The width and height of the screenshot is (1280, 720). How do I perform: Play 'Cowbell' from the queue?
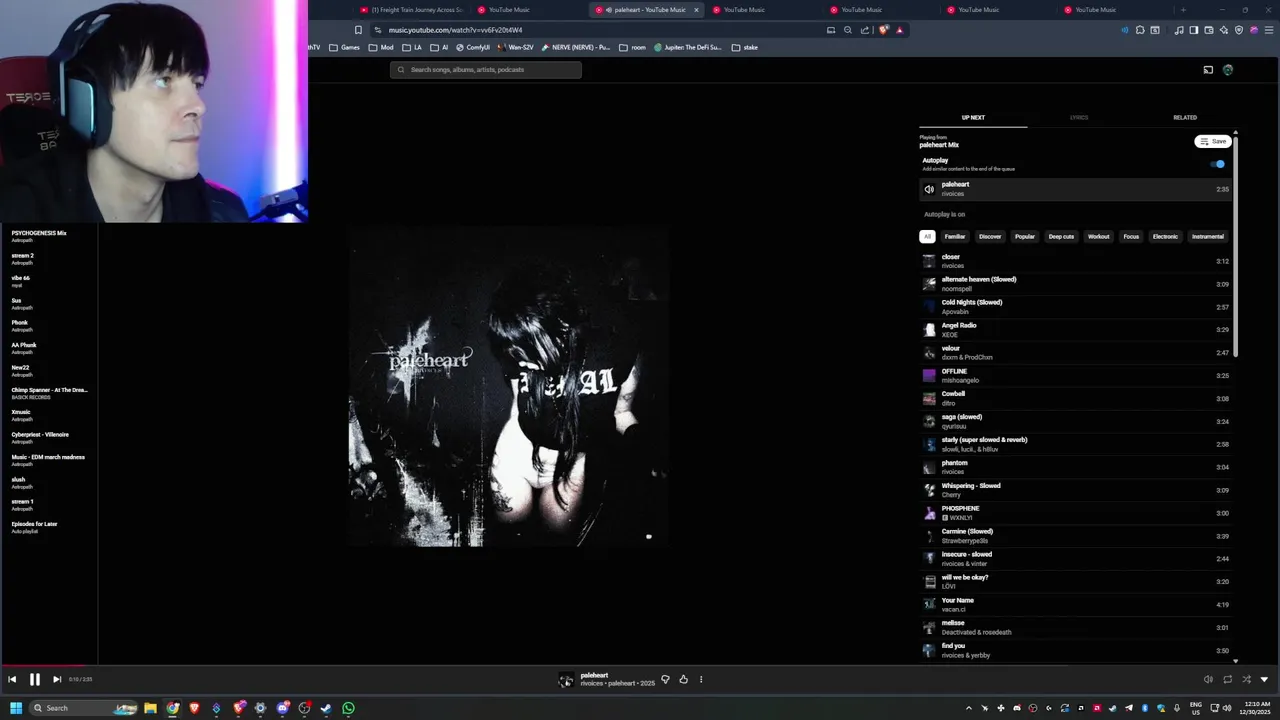point(1075,398)
